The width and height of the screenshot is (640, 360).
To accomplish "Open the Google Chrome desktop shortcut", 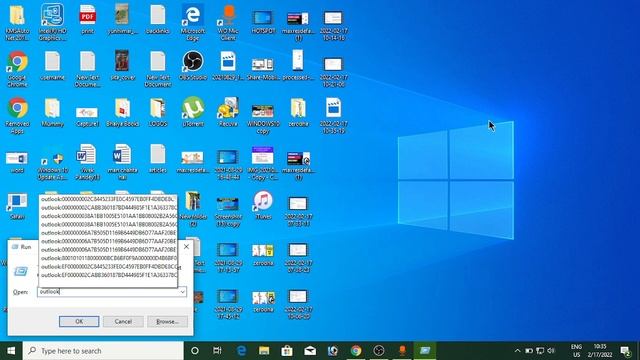I will [x=17, y=69].
